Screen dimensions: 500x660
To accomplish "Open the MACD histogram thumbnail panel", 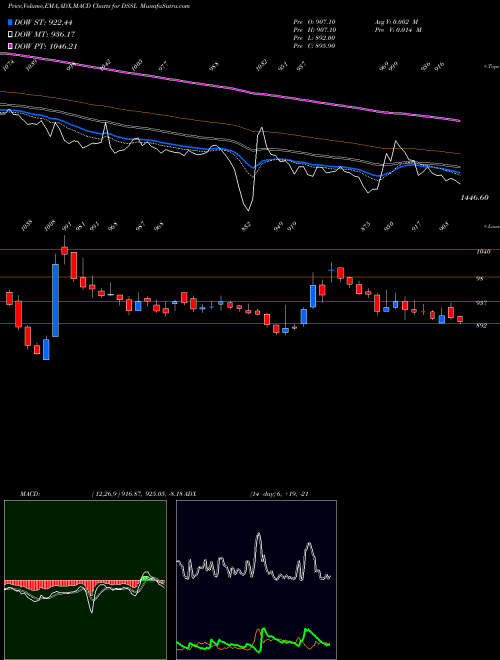I will 85,580.
